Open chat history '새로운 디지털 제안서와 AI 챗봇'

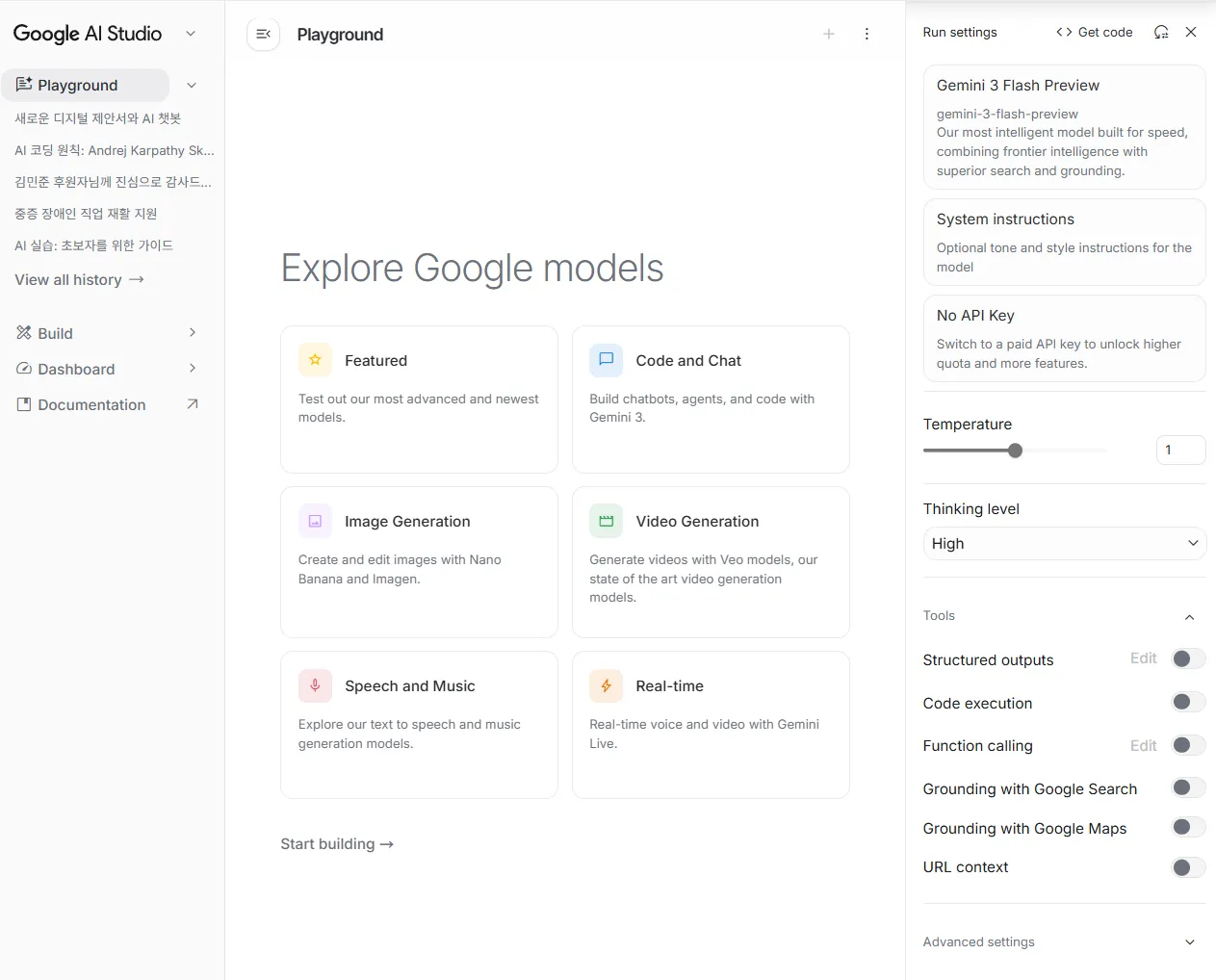pyautogui.click(x=98, y=118)
